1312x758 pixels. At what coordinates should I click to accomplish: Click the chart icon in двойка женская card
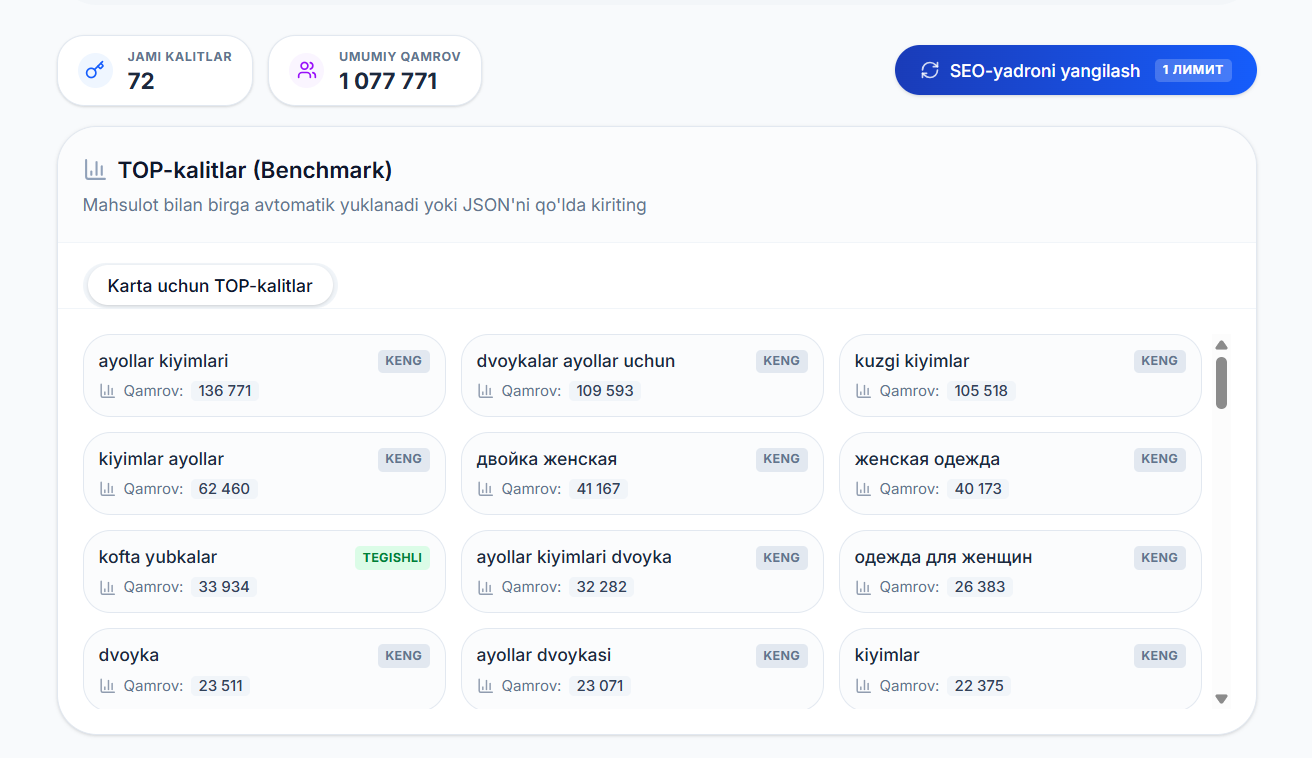click(485, 489)
